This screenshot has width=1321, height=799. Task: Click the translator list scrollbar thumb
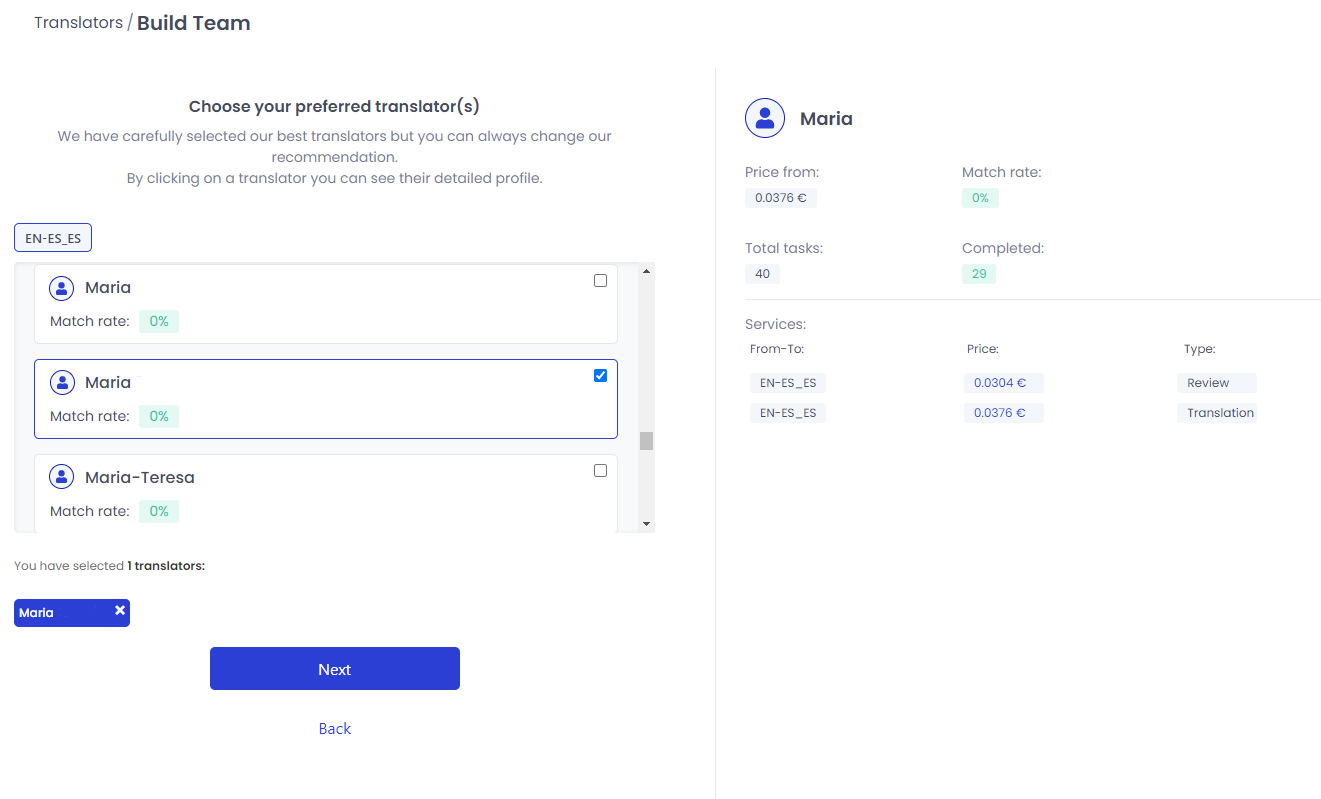point(646,441)
